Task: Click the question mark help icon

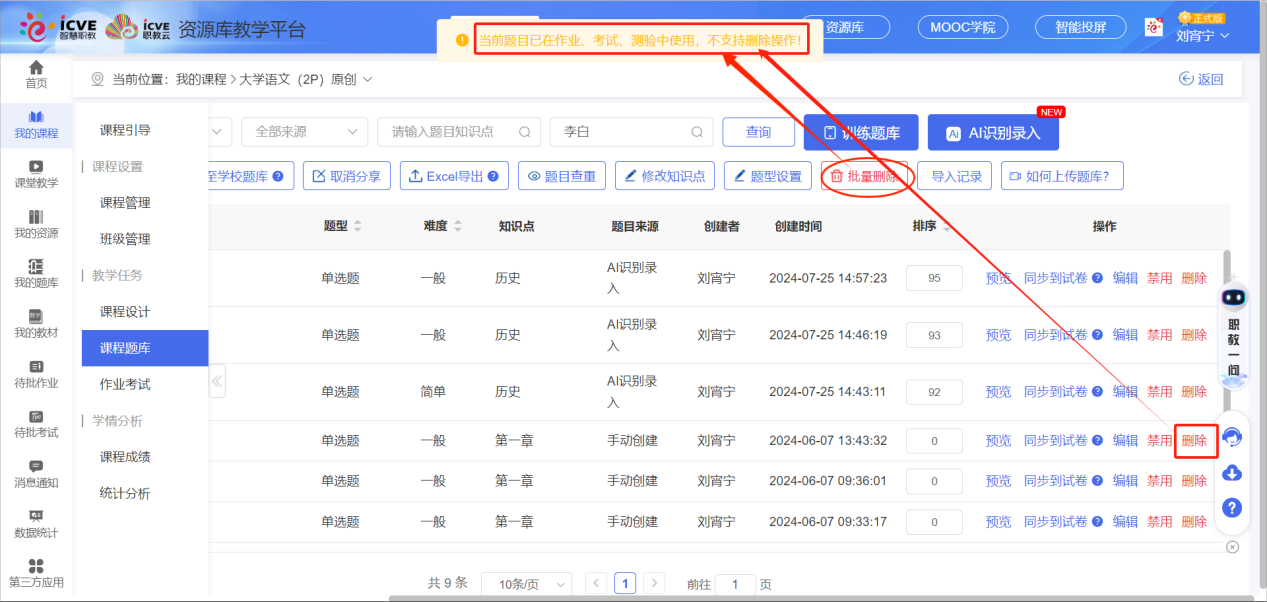Action: click(x=1232, y=507)
